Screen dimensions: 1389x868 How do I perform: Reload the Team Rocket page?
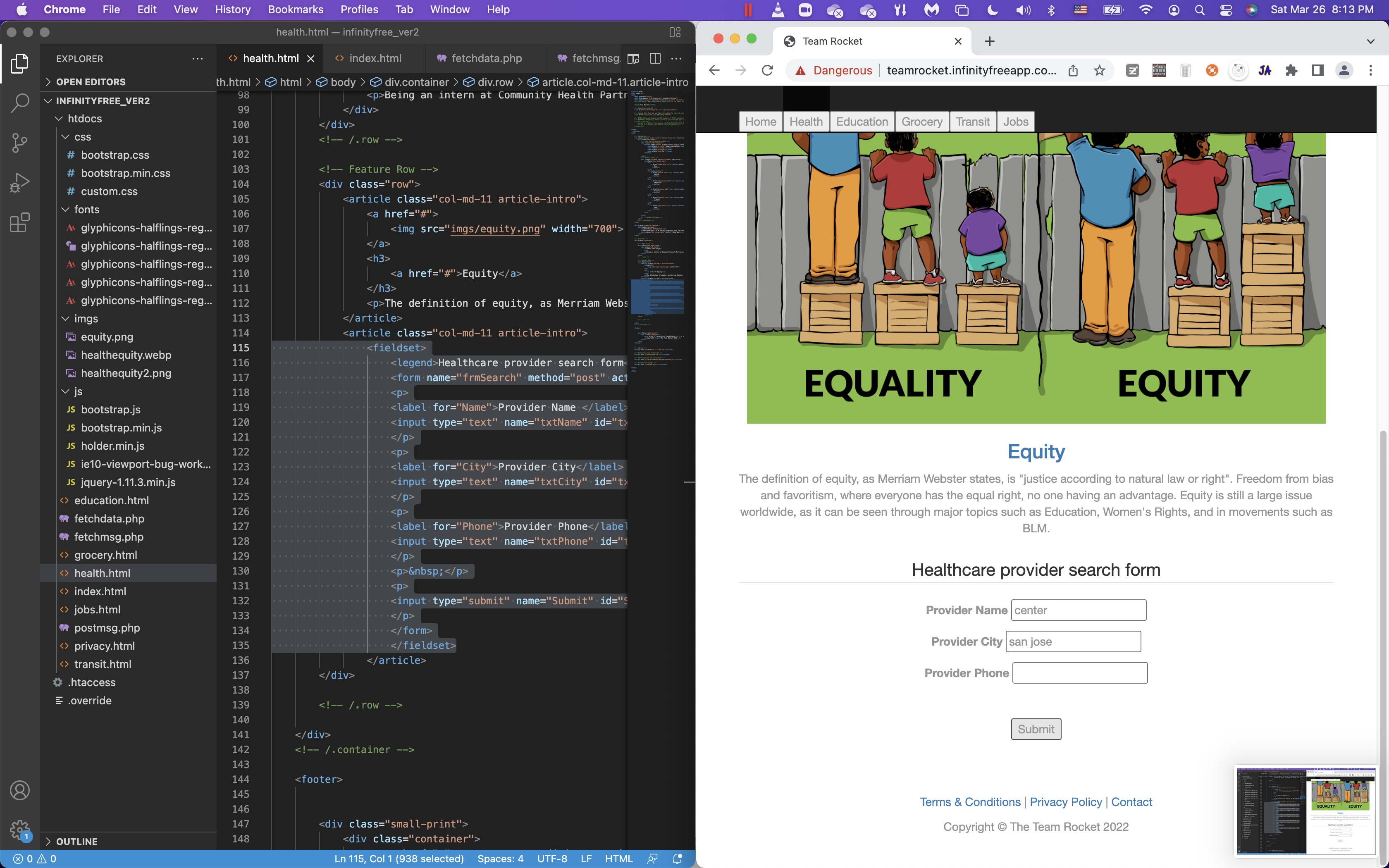(767, 71)
